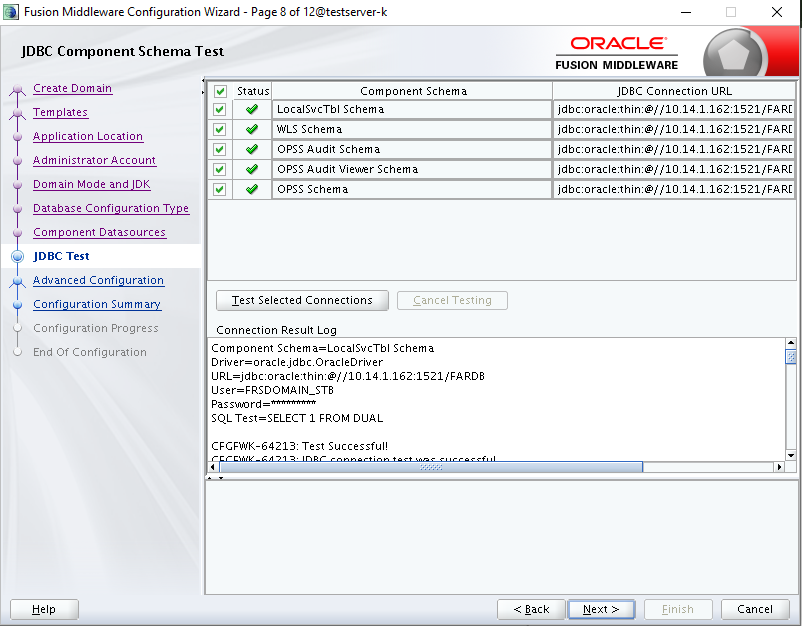The image size is (802, 626).
Task: Expand split pane using the down arrow
Action: 221,478
